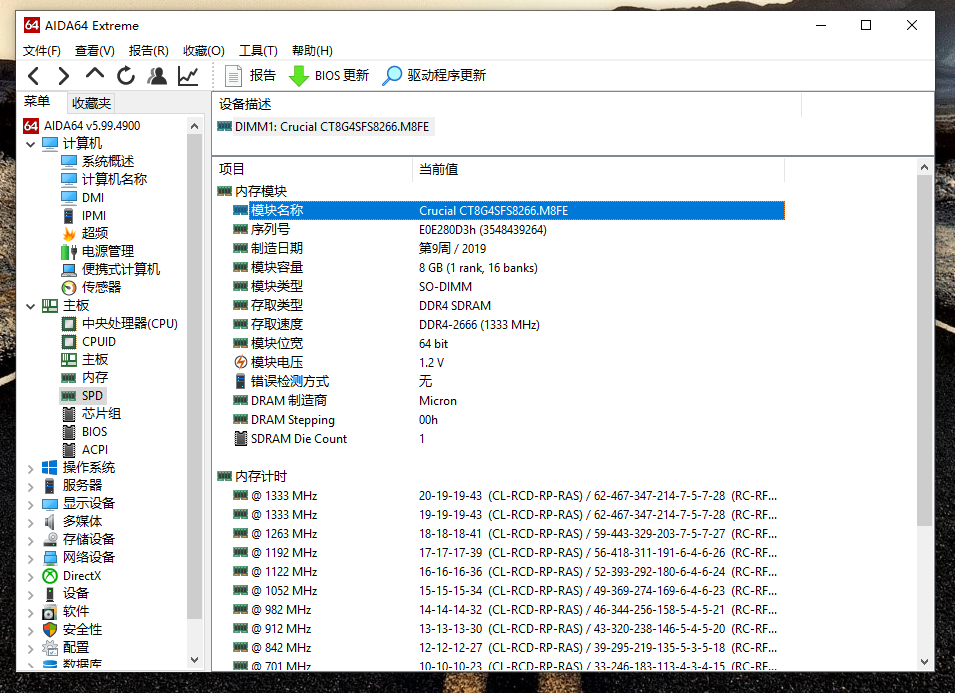
Task: Select DMI icon in tree
Action: (x=69, y=197)
